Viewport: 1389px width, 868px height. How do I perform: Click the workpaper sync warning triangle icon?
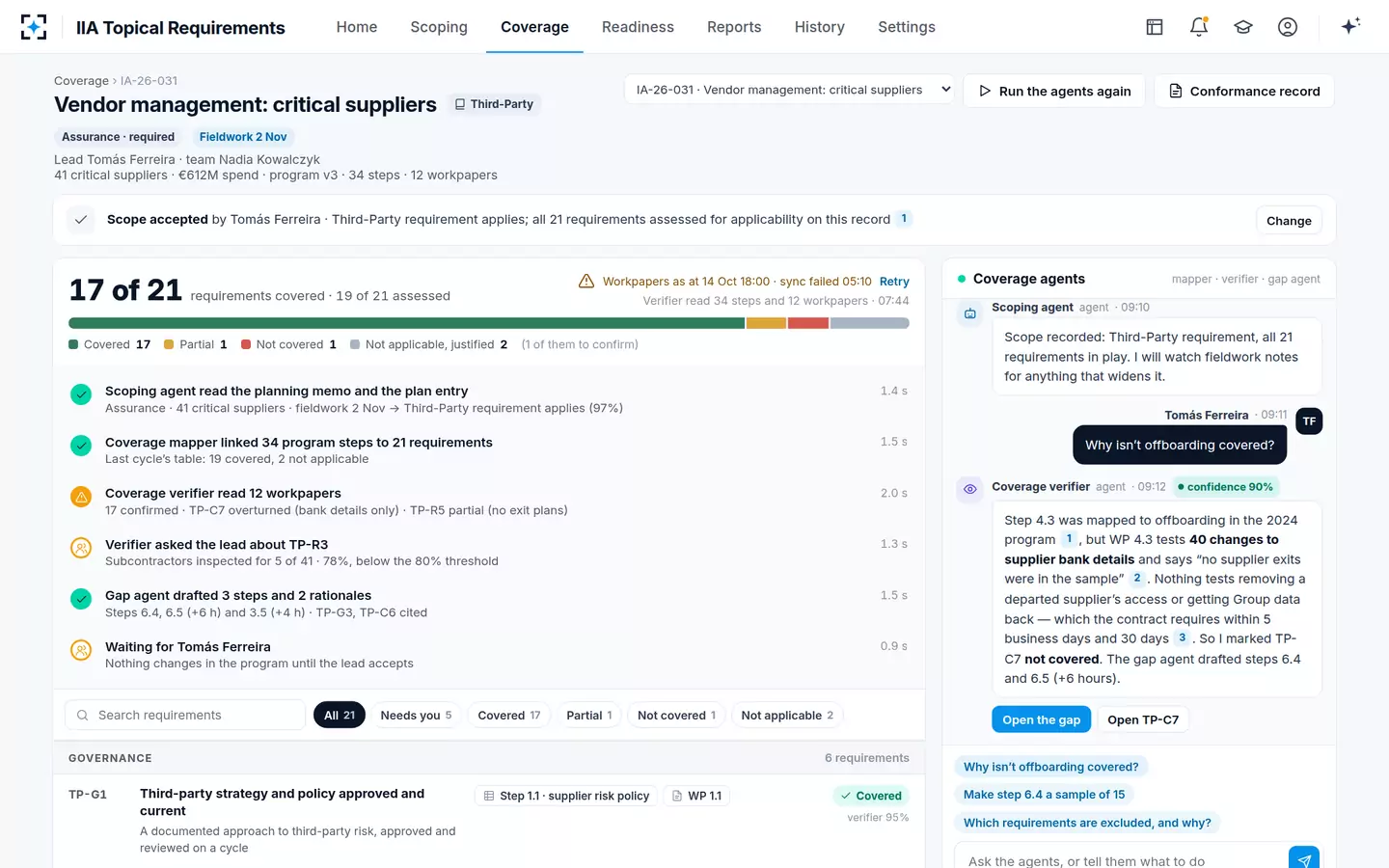(x=586, y=281)
